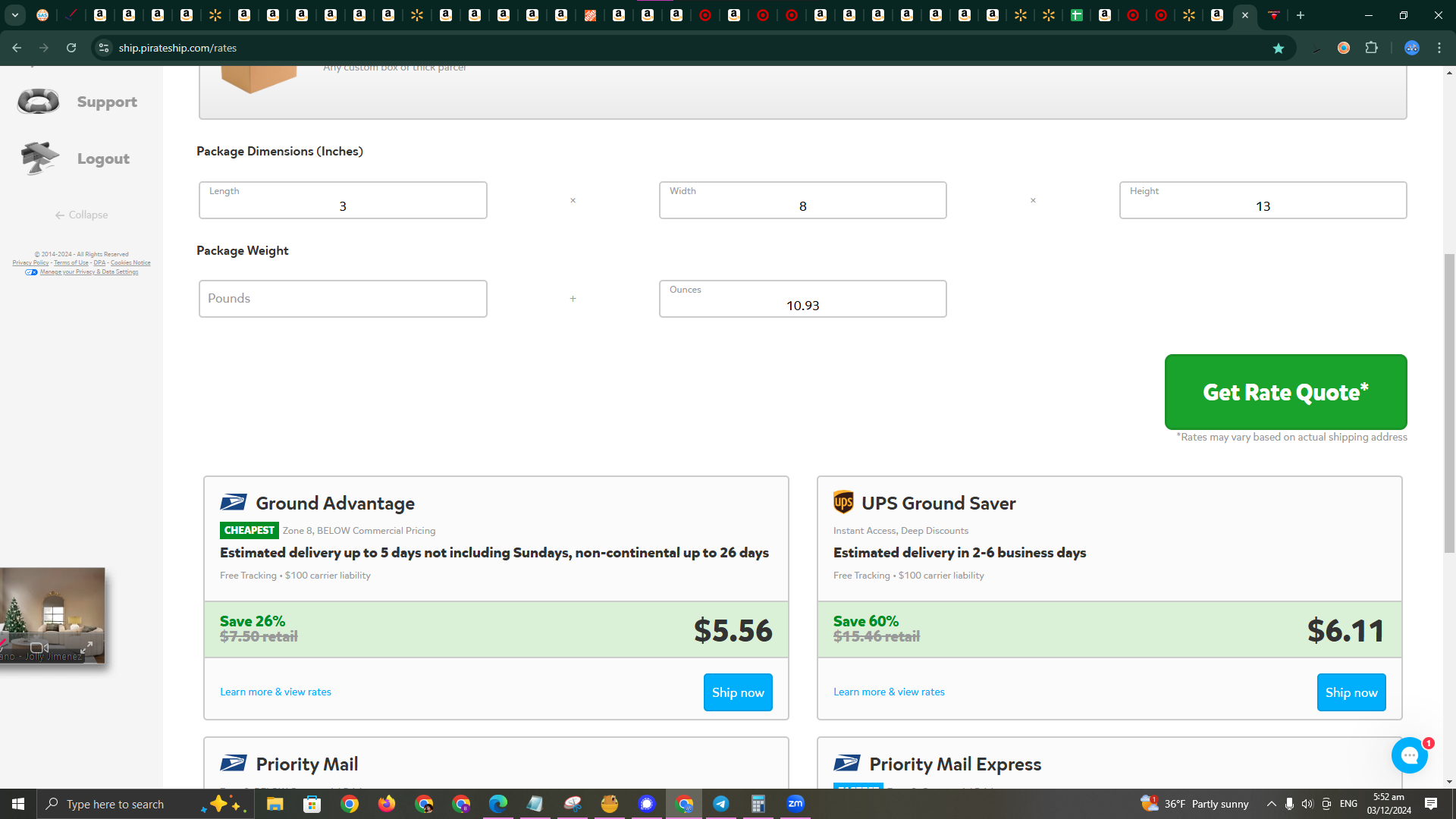Open the Chrome three-dot menu
The image size is (1456, 819).
tap(1439, 48)
